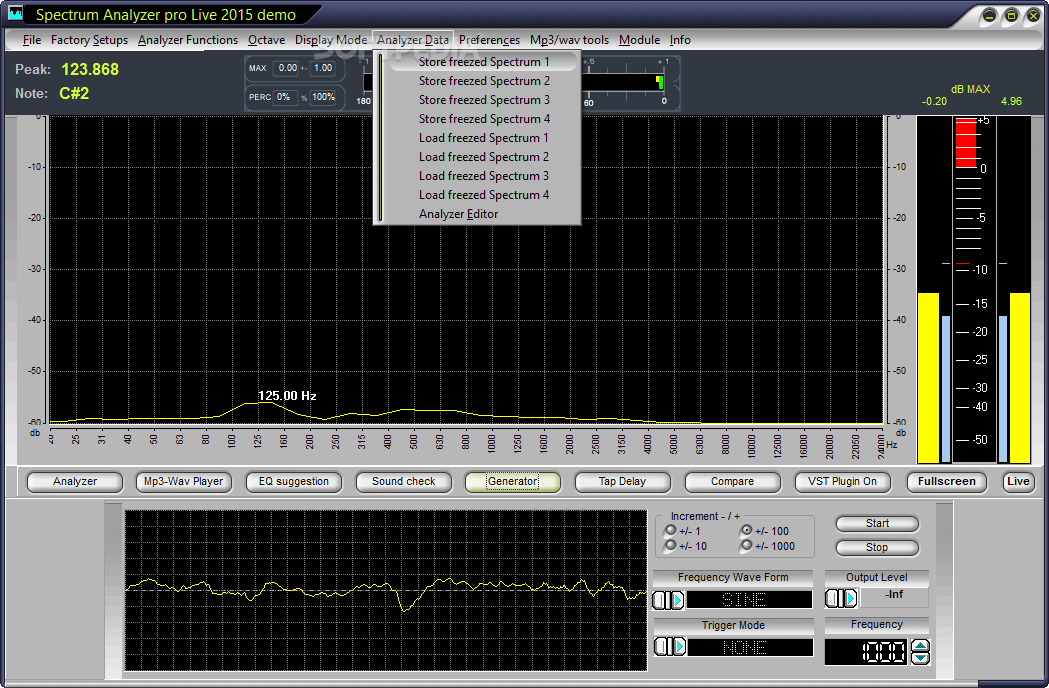This screenshot has height=688, width=1049.
Task: Click the 125.00 Hz peak label on spectrum
Action: point(288,396)
